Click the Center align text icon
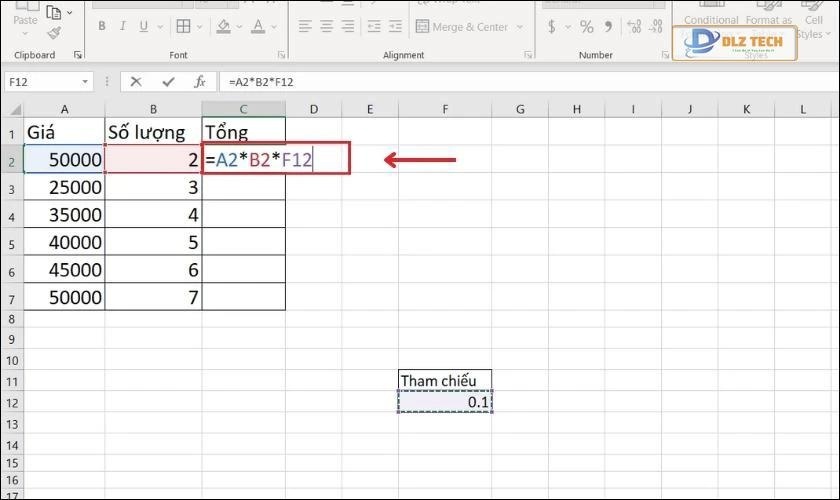The height and width of the screenshot is (500, 840). 328,27
